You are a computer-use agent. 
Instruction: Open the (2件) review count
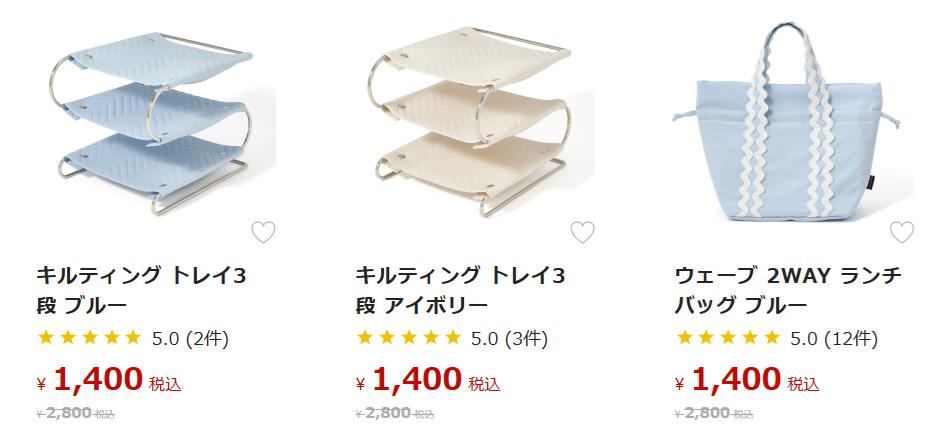[x=207, y=338]
